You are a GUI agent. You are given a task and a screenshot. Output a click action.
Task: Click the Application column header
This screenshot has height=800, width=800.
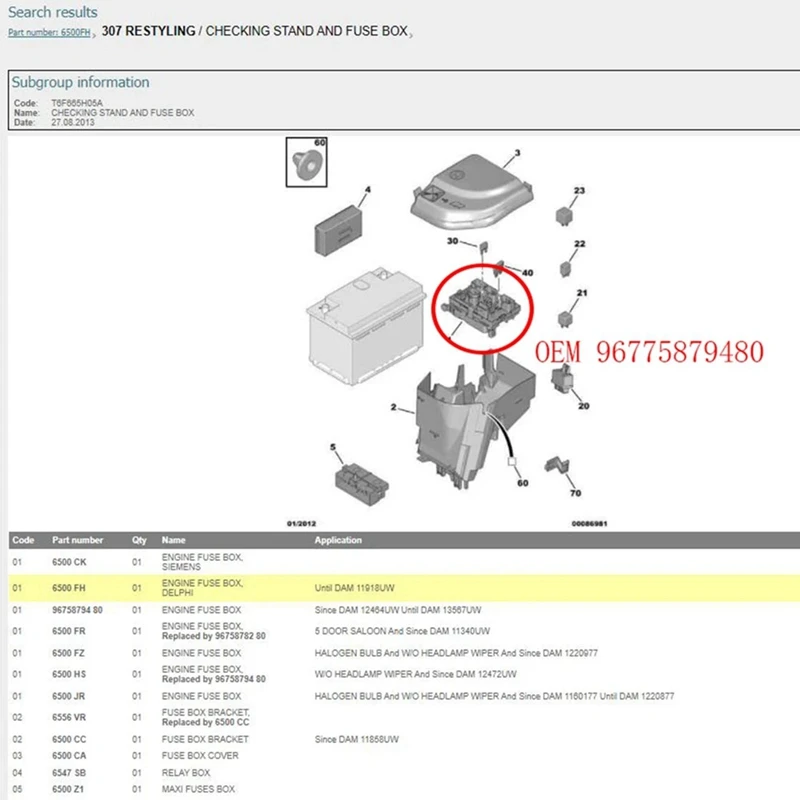coord(338,540)
